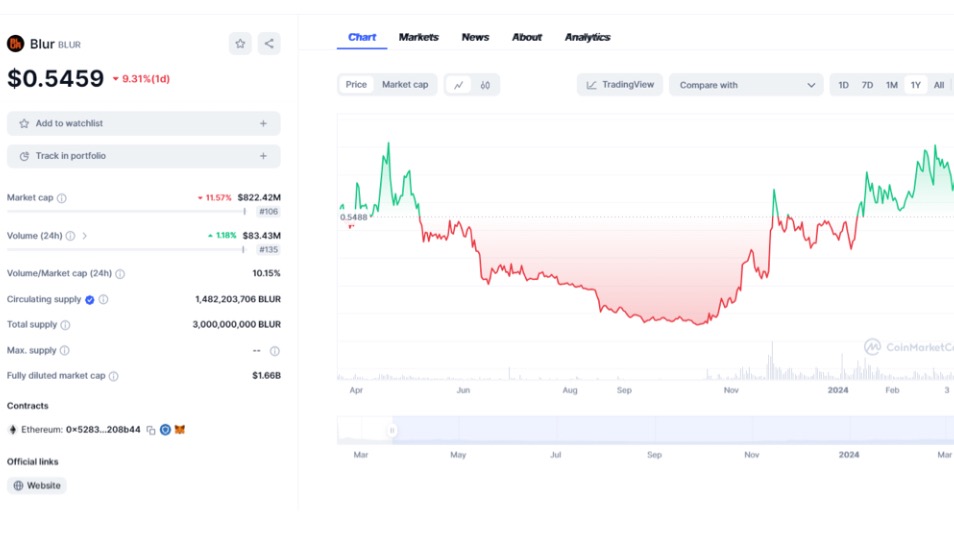Viewport: 954px width, 536px height.
Task: Click the 0.5488 chart price label
Action: (353, 217)
